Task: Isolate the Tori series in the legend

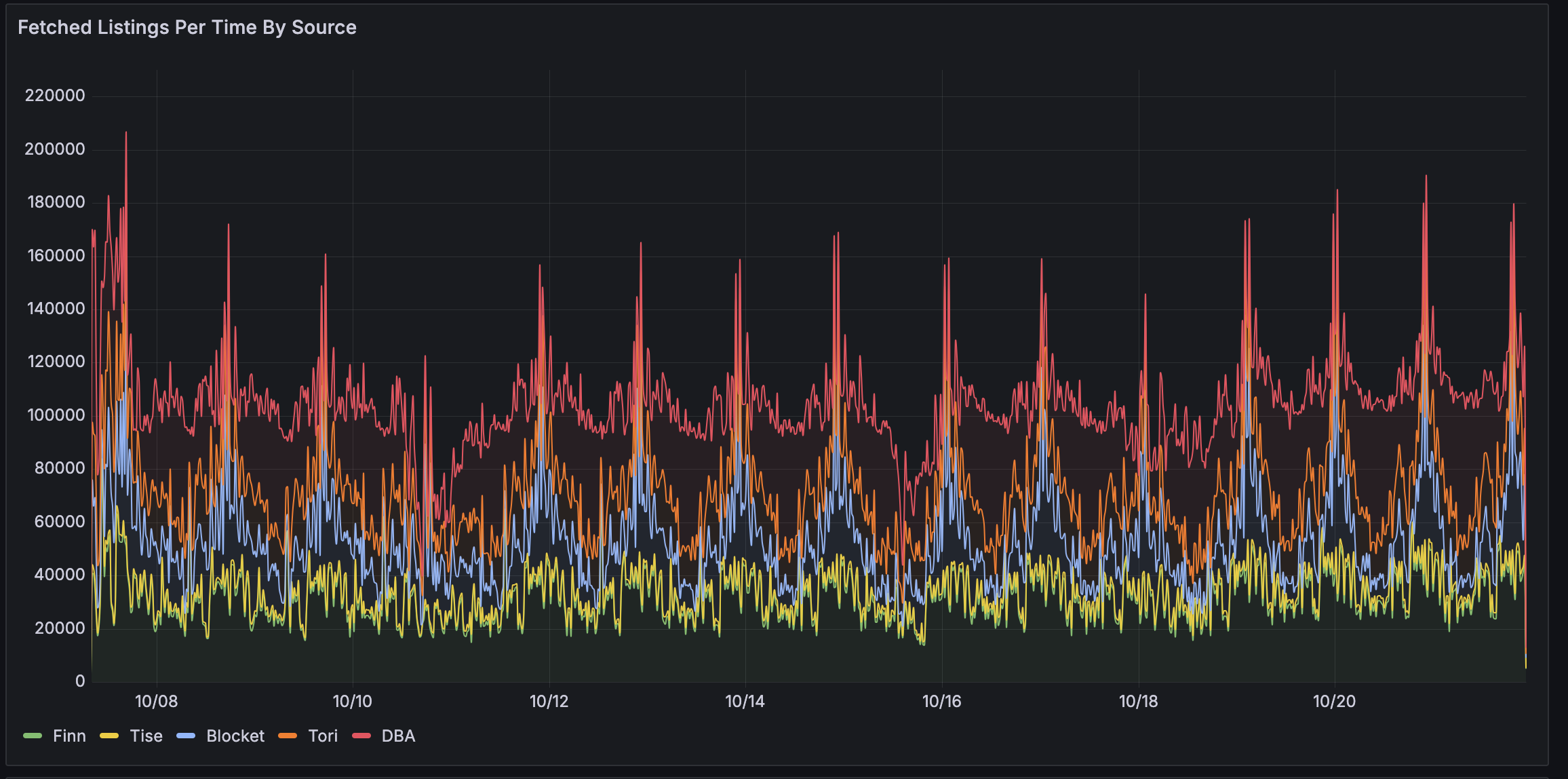Action: [324, 736]
